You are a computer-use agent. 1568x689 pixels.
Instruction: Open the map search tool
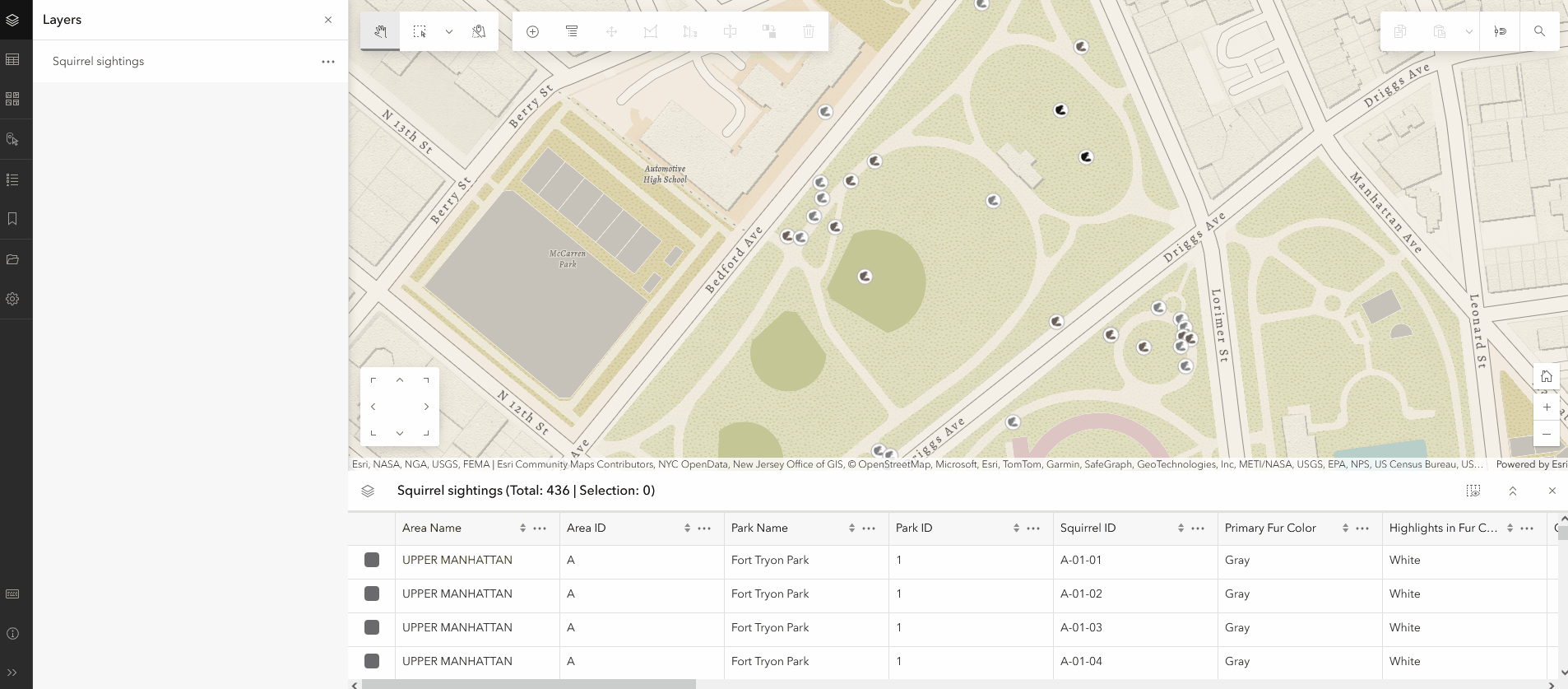tap(1539, 31)
